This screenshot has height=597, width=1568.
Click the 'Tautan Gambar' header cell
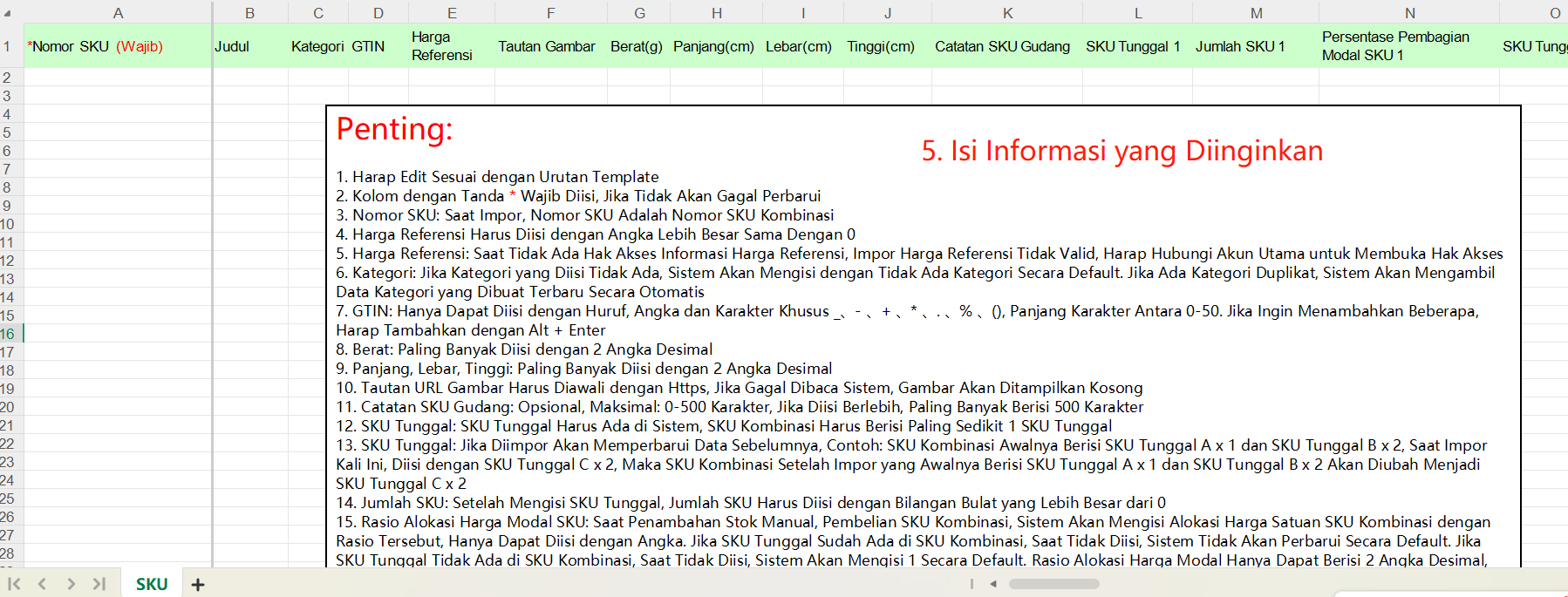(551, 46)
